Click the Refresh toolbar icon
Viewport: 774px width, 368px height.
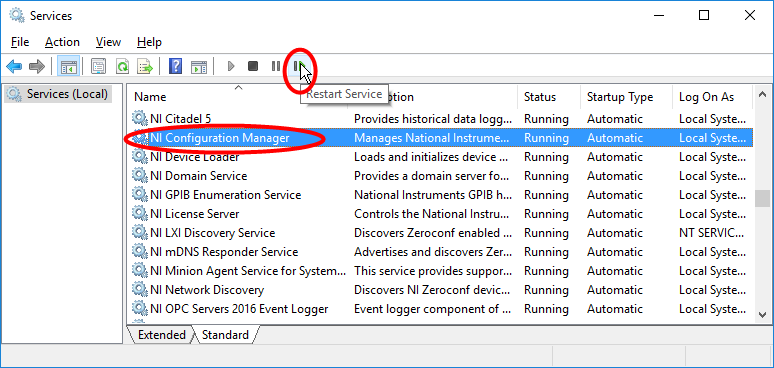tap(122, 66)
